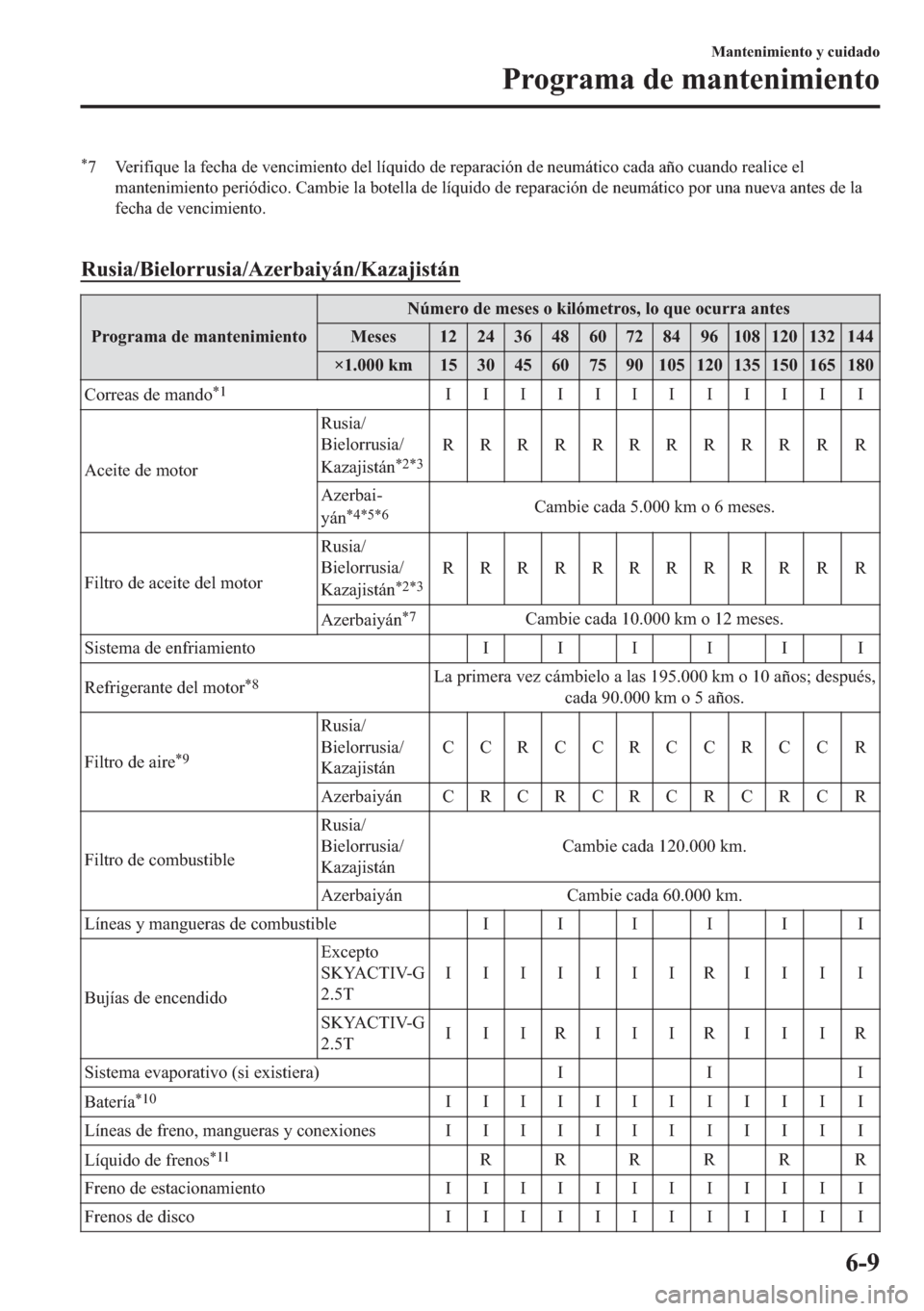
Task: Select the '180' kilometre column value
Action: (x=860, y=365)
